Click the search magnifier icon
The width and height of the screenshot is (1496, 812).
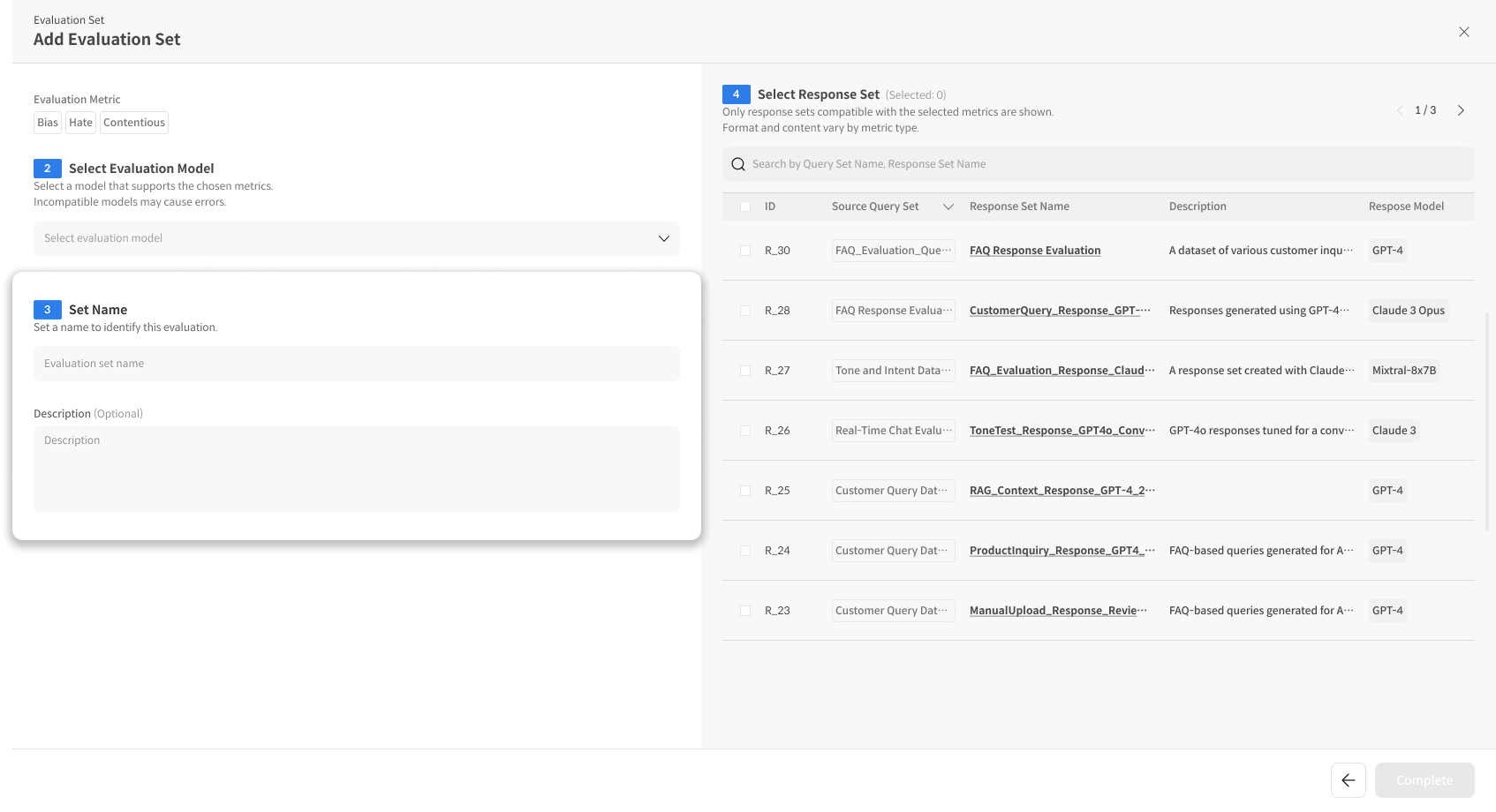(738, 164)
